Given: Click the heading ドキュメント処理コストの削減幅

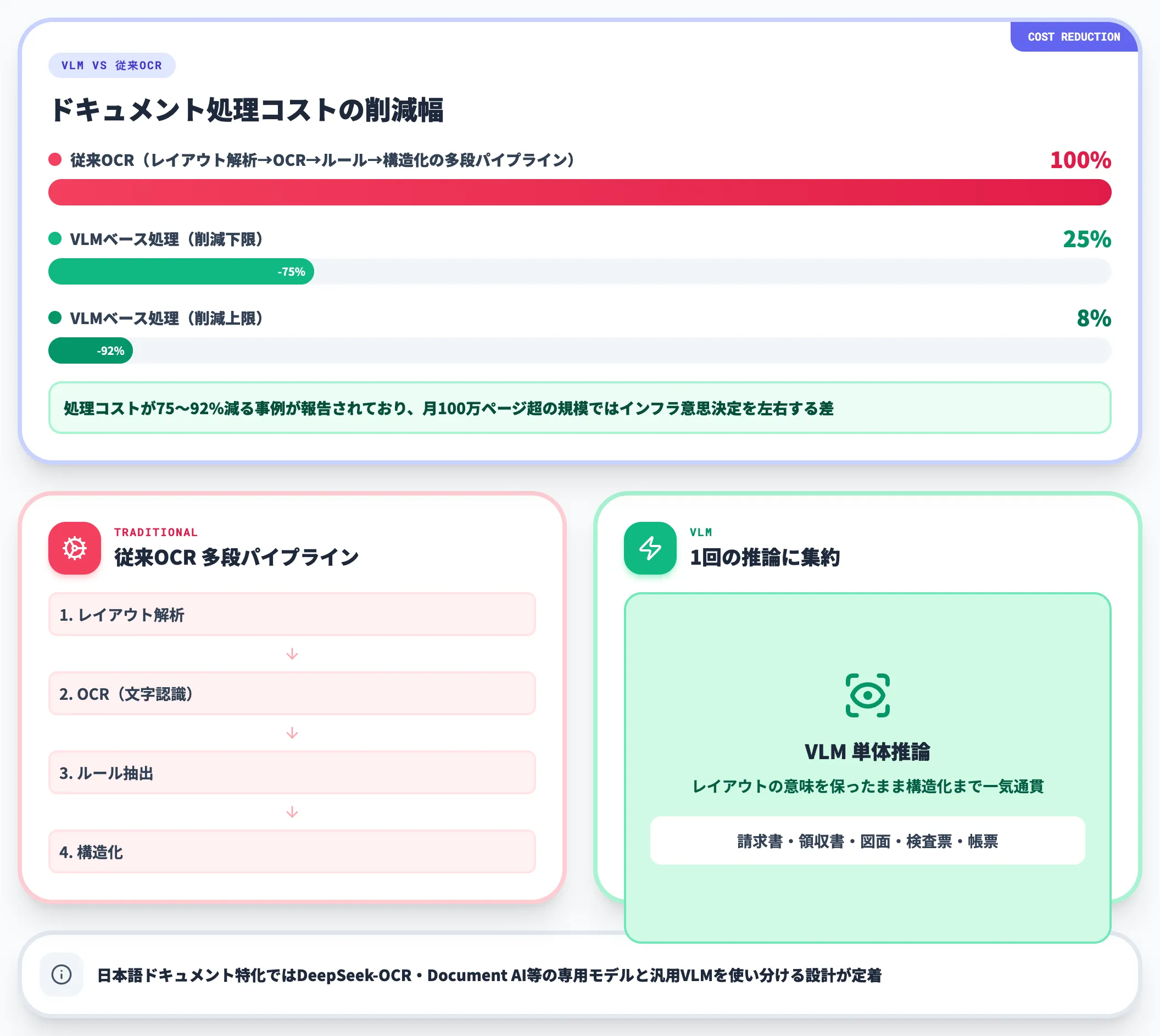Looking at the screenshot, I should (247, 110).
